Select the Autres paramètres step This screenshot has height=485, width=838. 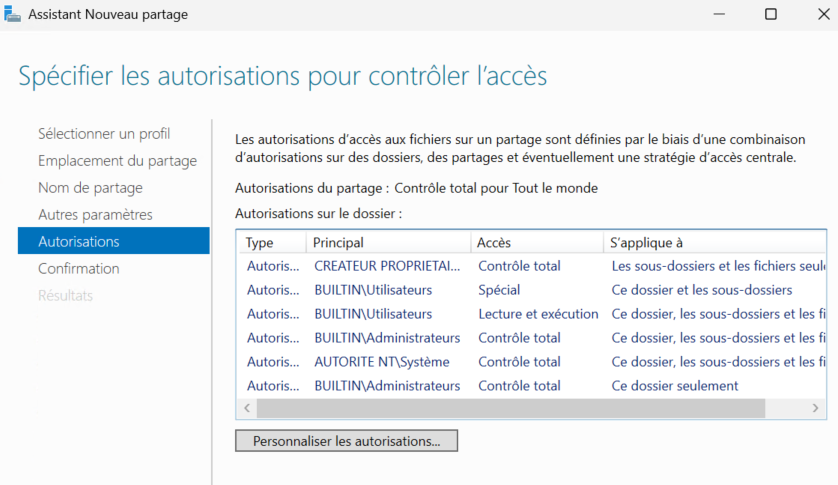click(x=95, y=214)
